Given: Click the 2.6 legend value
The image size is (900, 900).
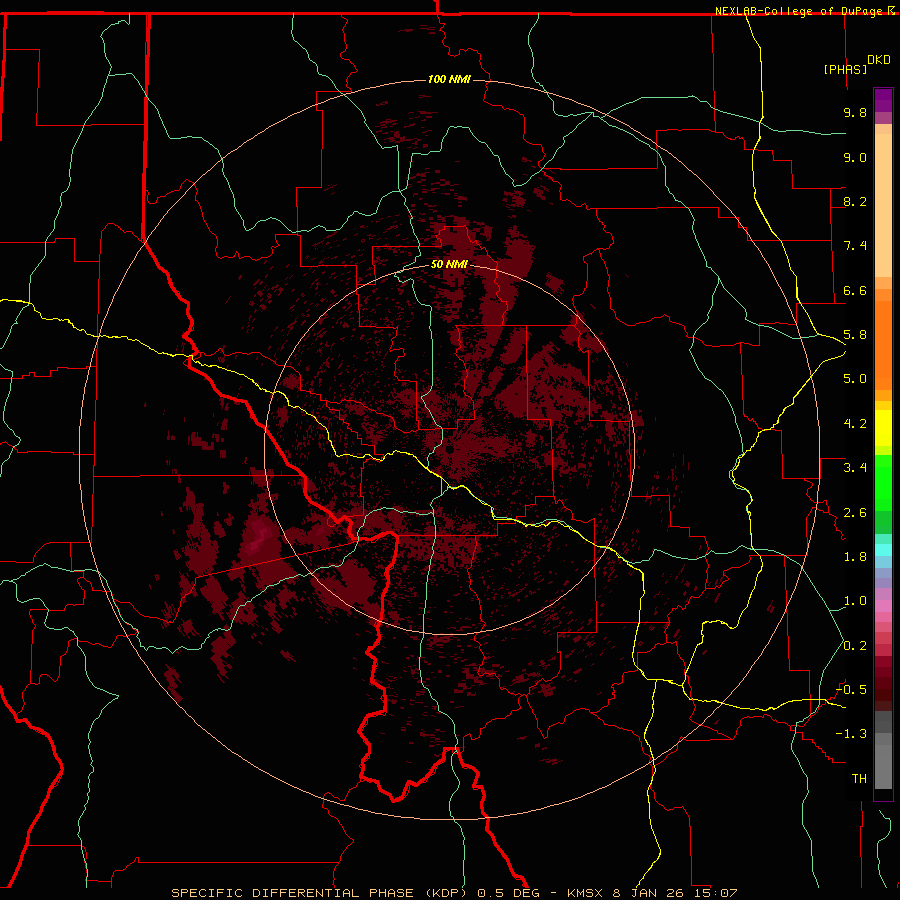Looking at the screenshot, I should point(855,513).
